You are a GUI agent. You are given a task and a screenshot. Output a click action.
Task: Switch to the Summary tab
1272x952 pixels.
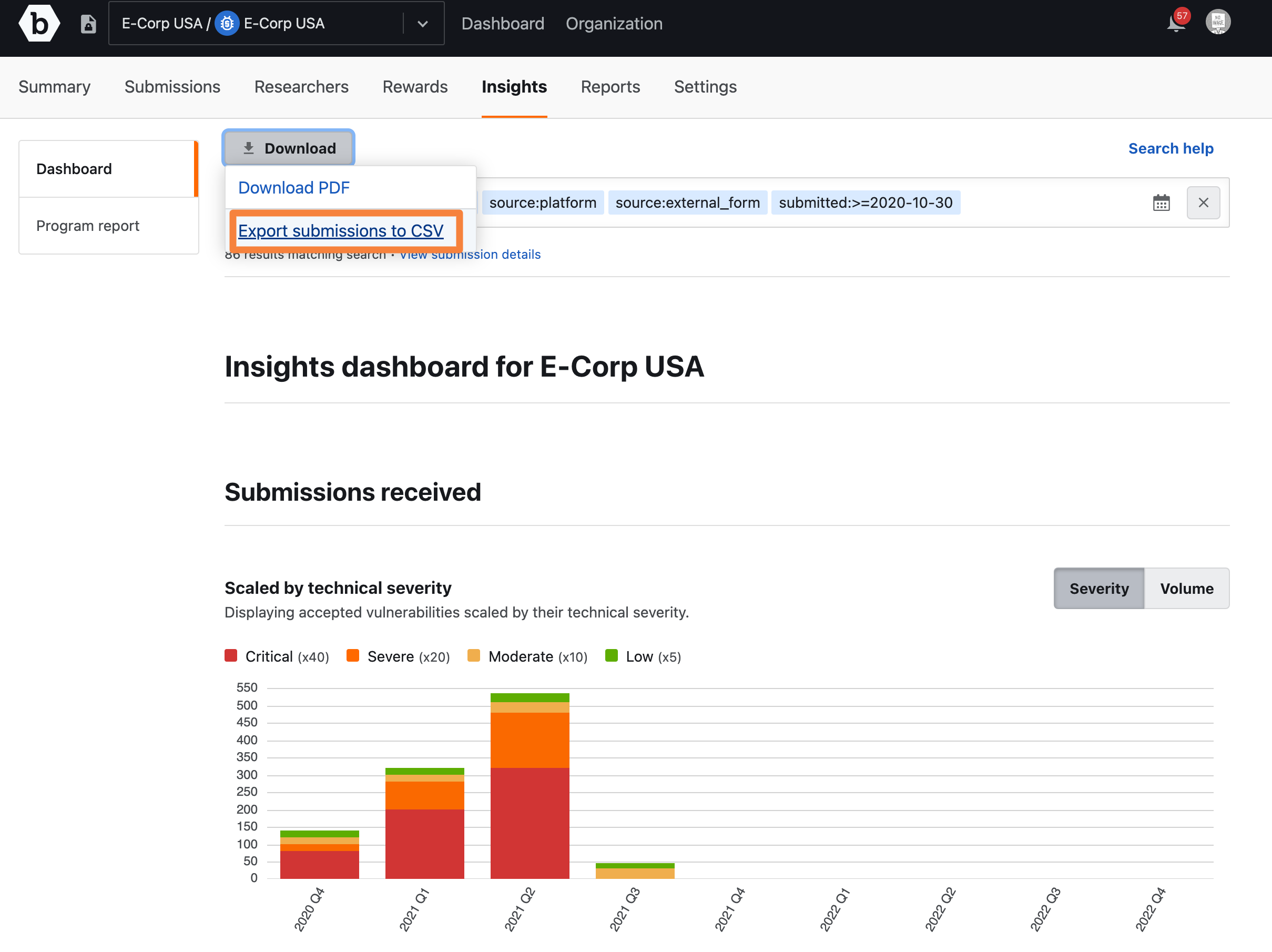[x=55, y=87]
